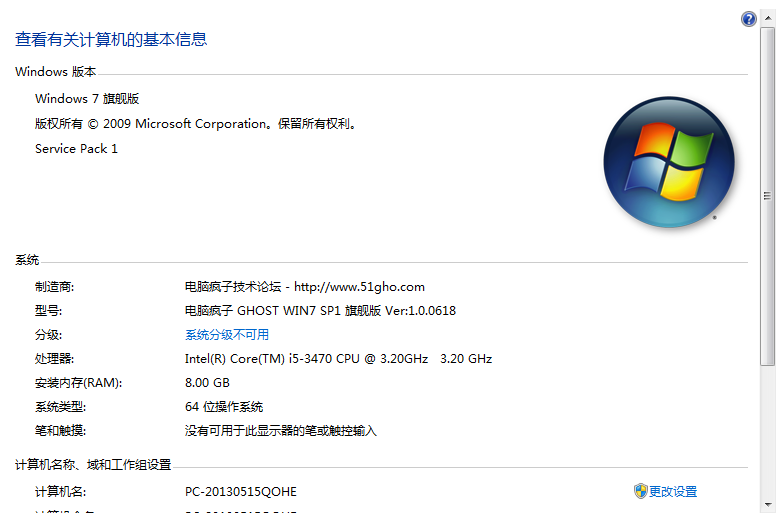This screenshot has height=518, width=776.
Task: Select pen and touch value 没有可用于此显示器的笔或触控输入
Action: click(x=281, y=431)
